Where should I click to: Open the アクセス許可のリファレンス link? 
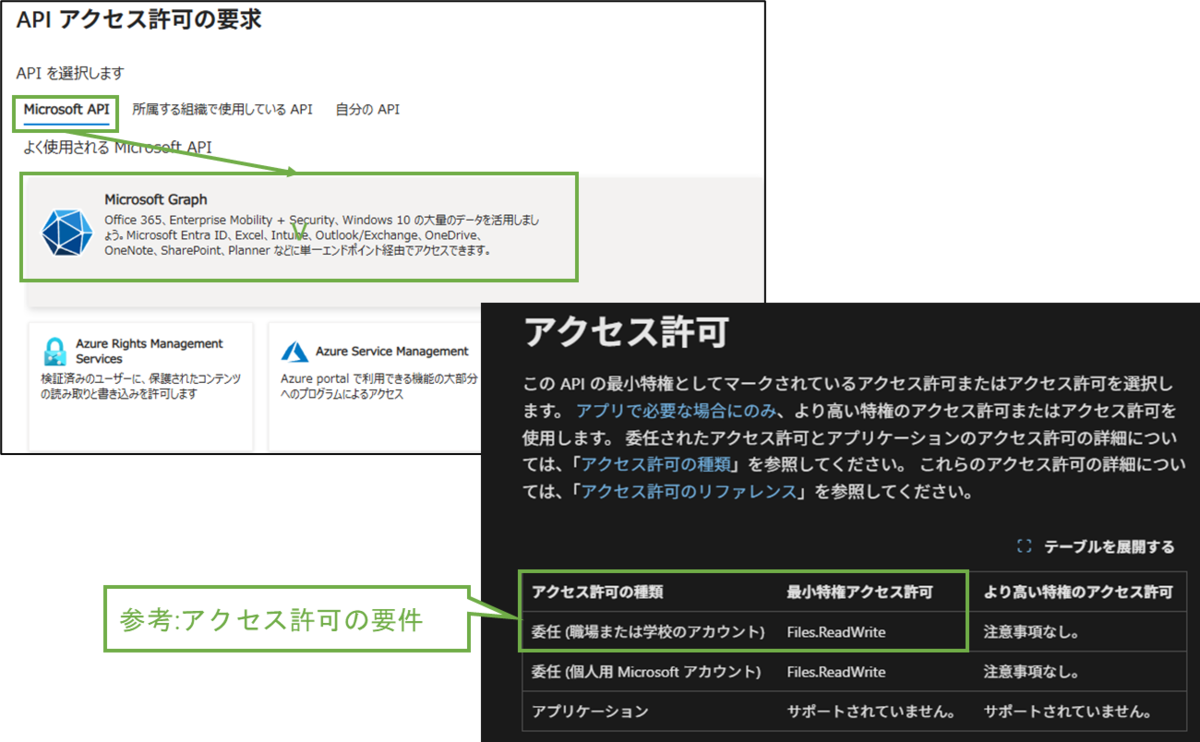(x=689, y=492)
